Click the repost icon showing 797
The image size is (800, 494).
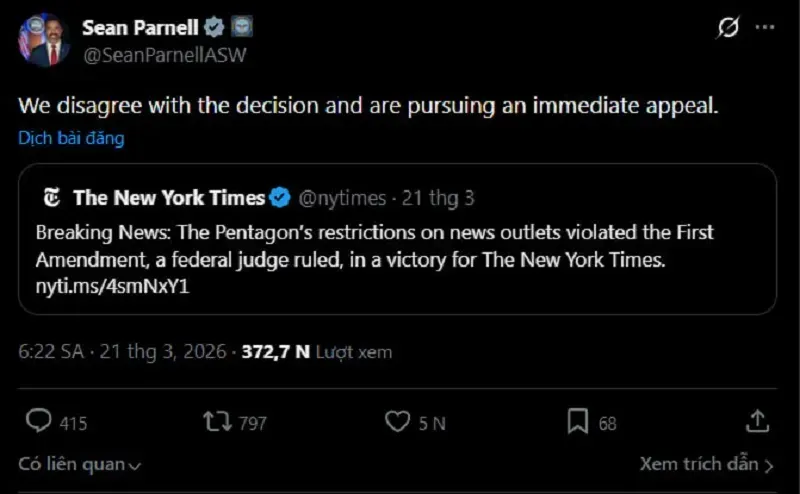[x=216, y=422]
